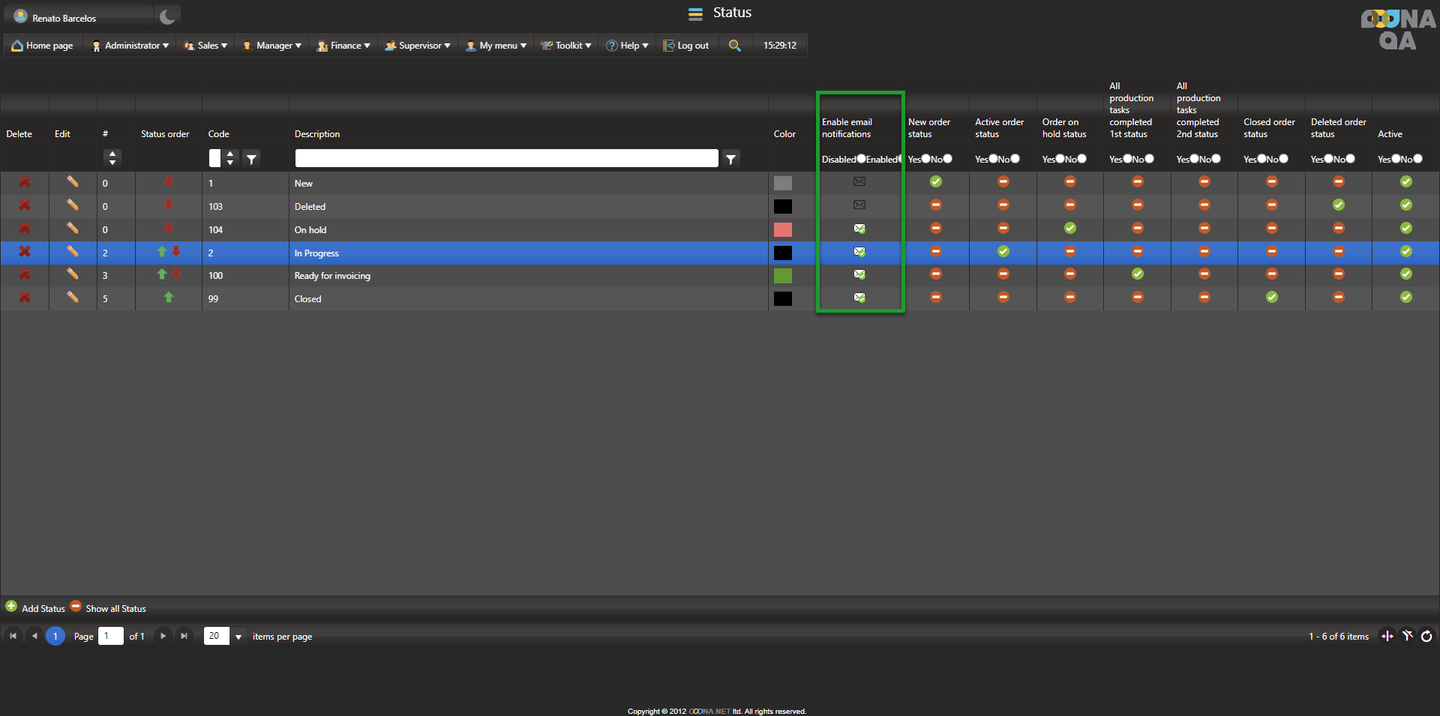This screenshot has width=1440, height=716.
Task: Select 'Disabled' radio for email notifications filter
Action: 861,159
